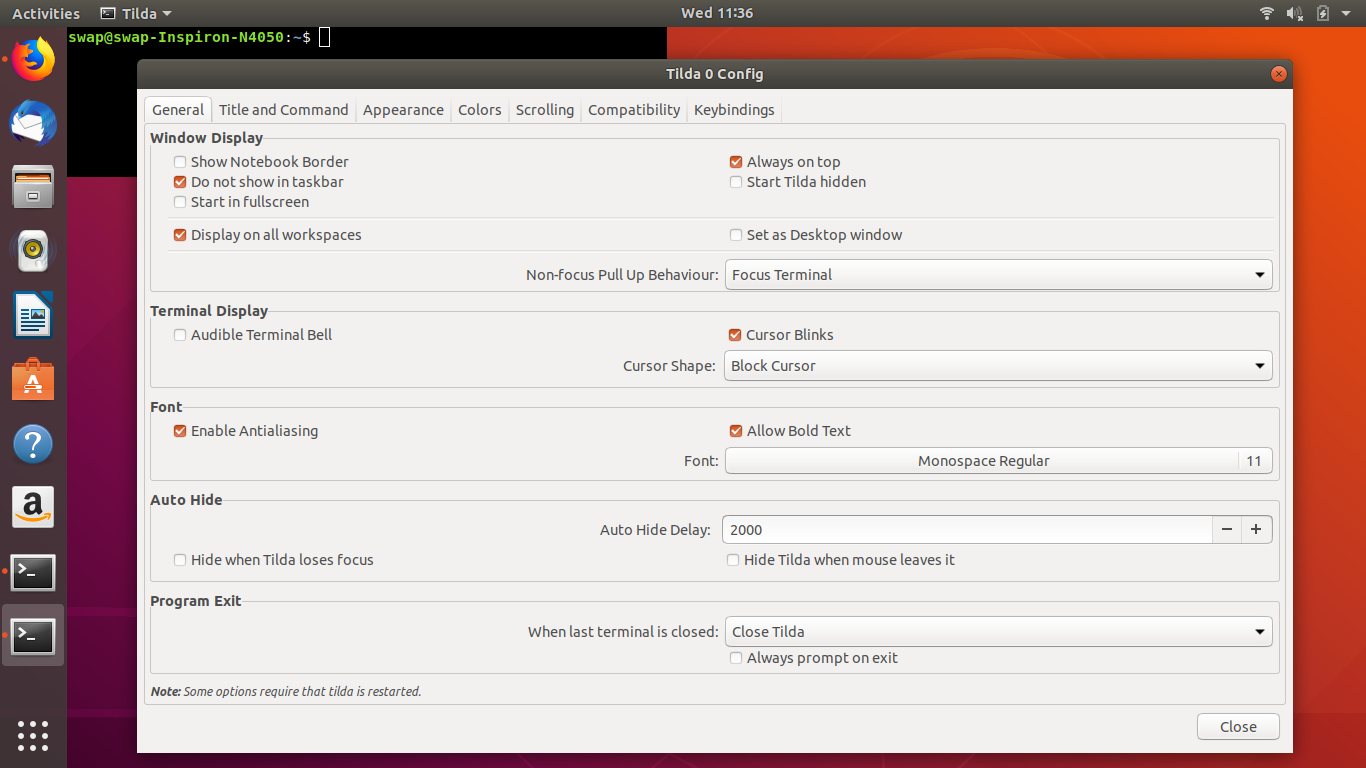
Task: Click the muted volume icon in top bar
Action: tap(1295, 13)
